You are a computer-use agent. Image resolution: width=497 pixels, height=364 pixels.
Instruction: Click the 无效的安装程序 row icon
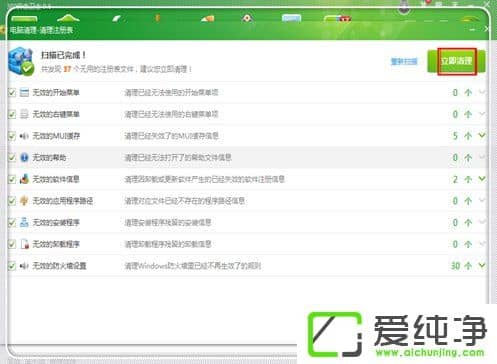click(24, 222)
